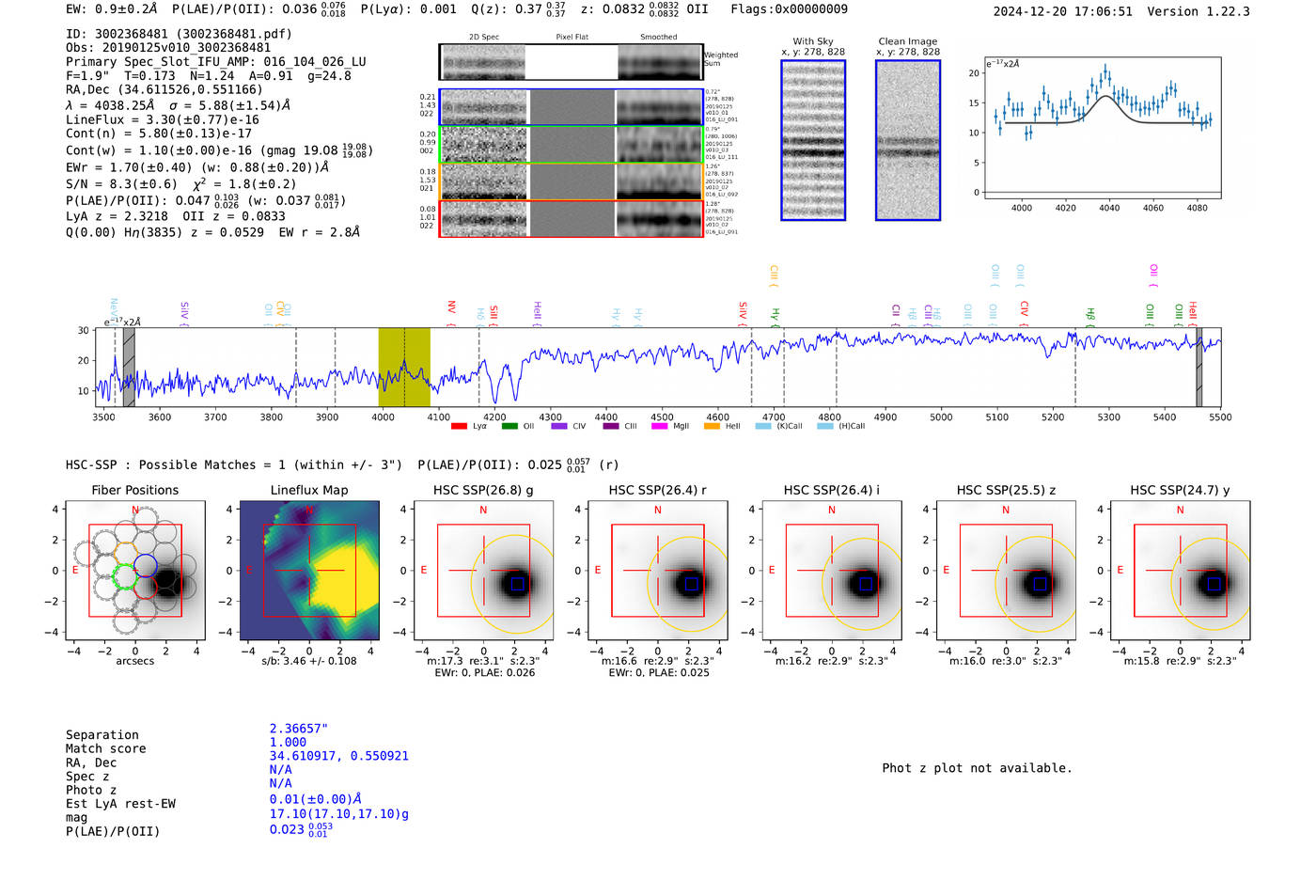Click the ID 3002368481 (3002368481.pdf) text
The width and height of the screenshot is (1316, 896).
tap(179, 34)
